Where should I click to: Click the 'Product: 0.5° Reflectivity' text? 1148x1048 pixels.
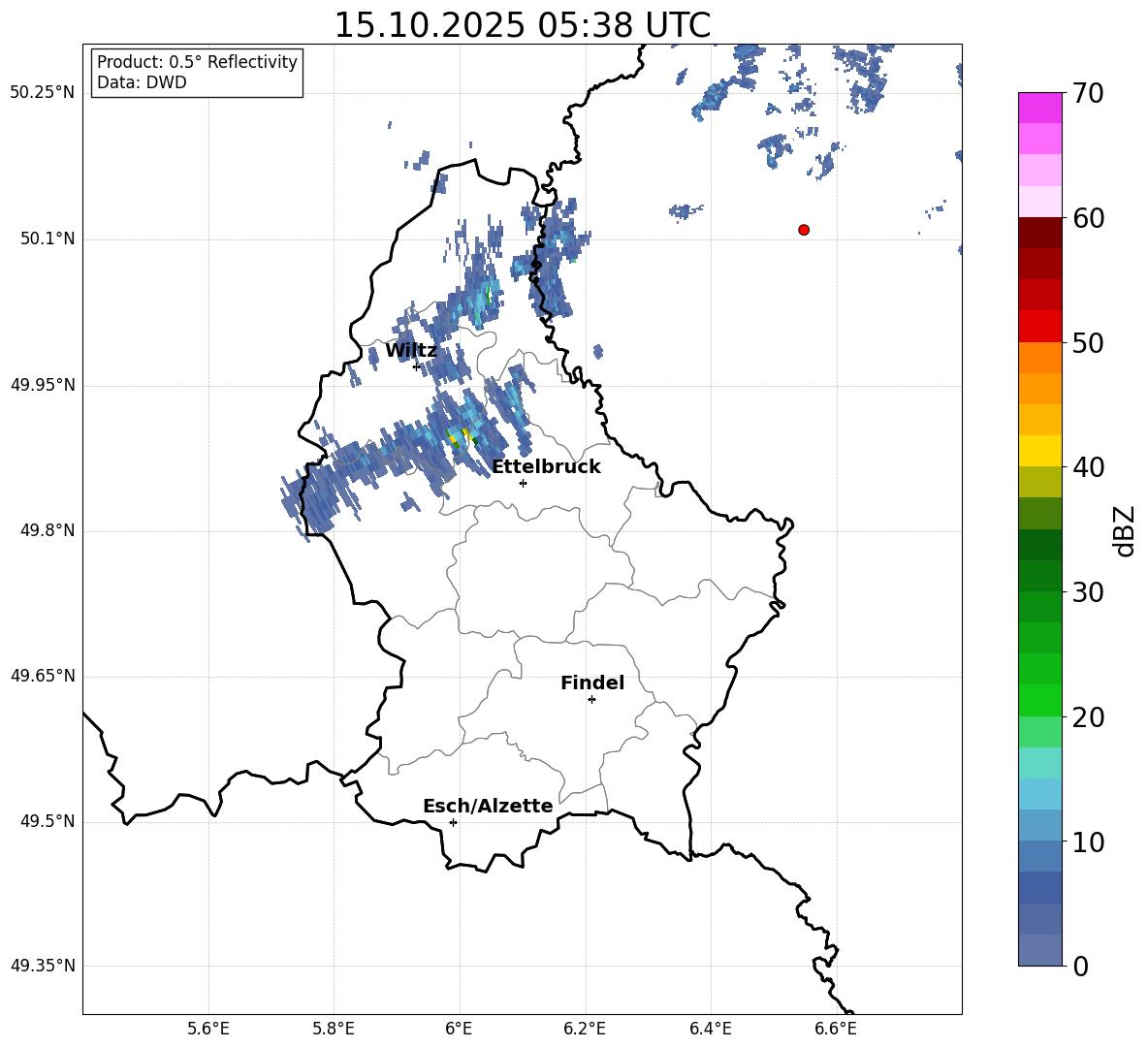click(x=197, y=62)
